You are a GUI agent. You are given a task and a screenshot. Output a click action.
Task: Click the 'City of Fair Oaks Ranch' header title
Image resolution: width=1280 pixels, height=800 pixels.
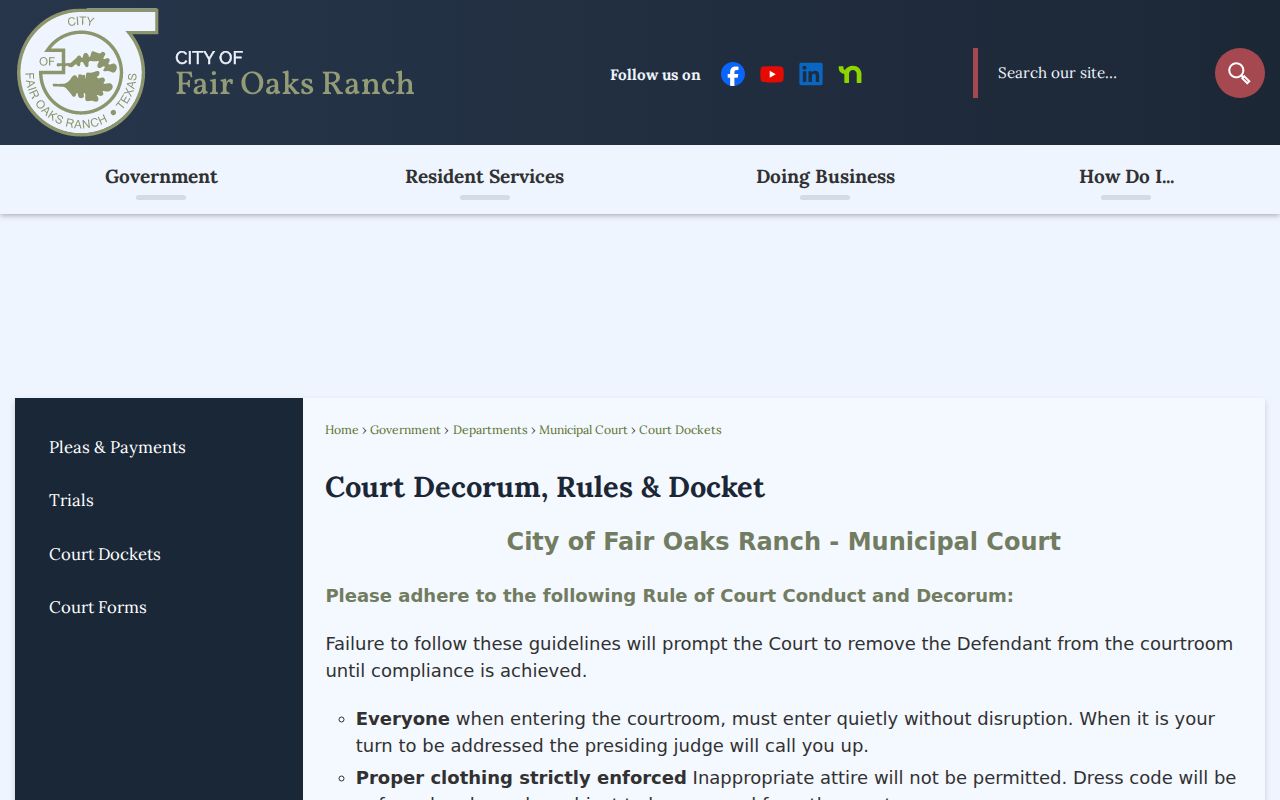[x=294, y=73]
